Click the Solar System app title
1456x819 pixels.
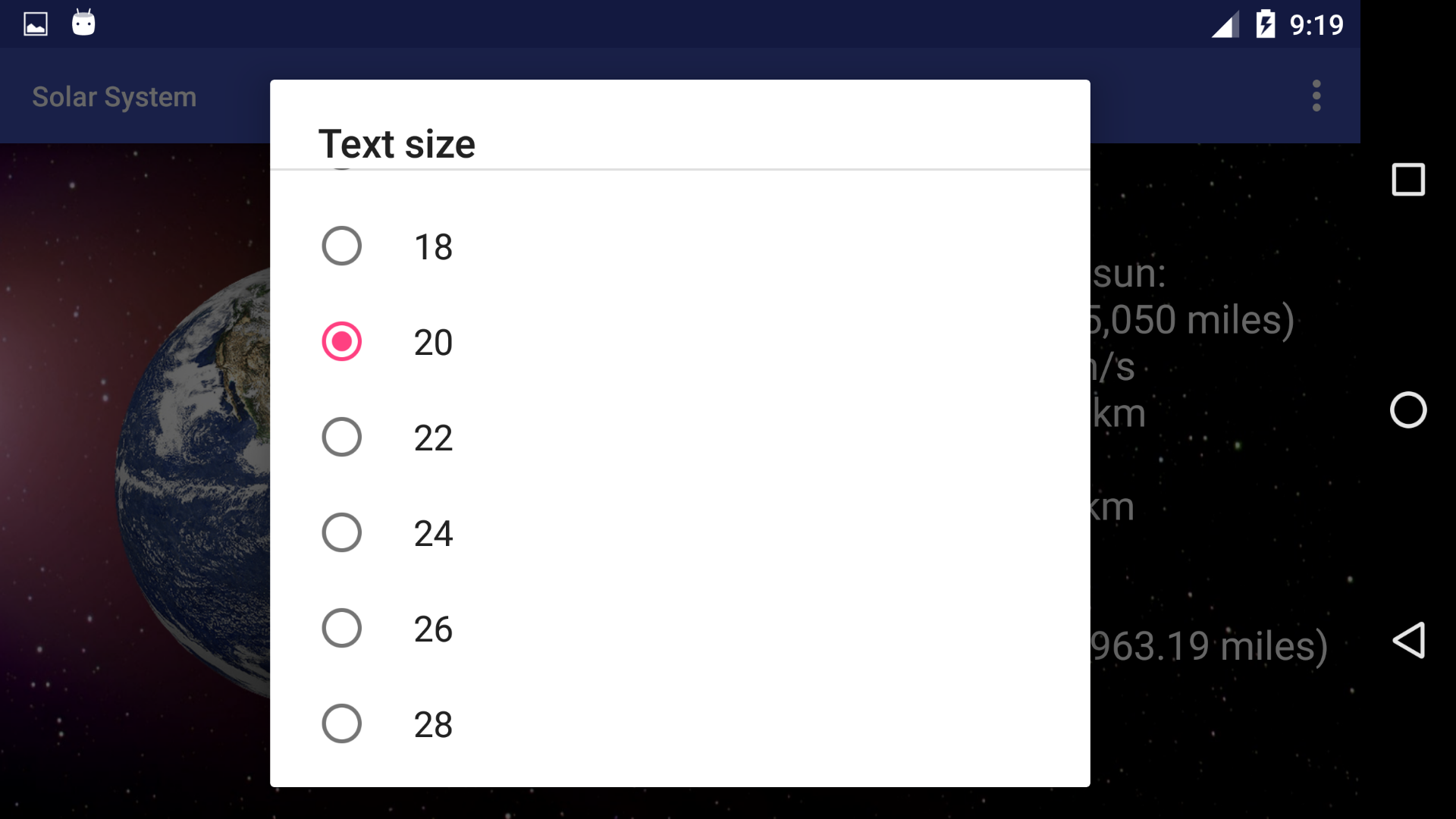pyautogui.click(x=115, y=97)
